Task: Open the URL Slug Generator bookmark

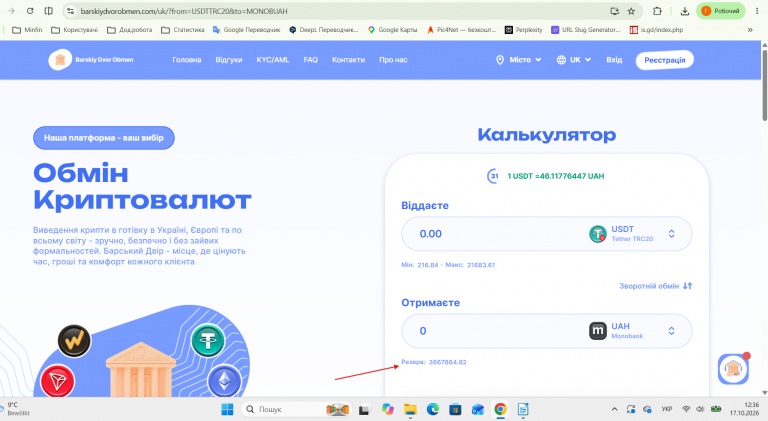Action: (586, 30)
